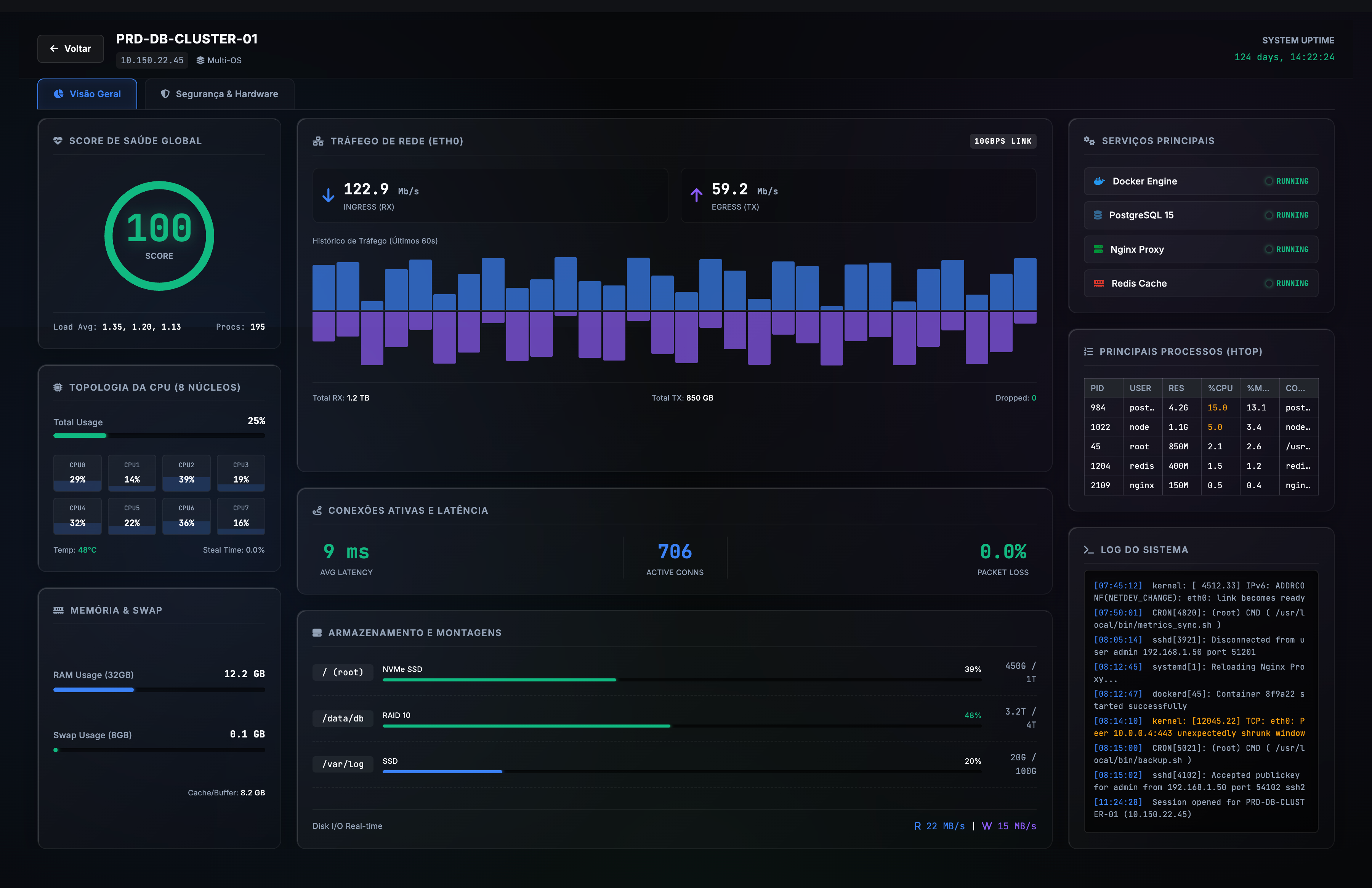Click the RES column header
The height and width of the screenshot is (888, 1372).
pos(1181,388)
